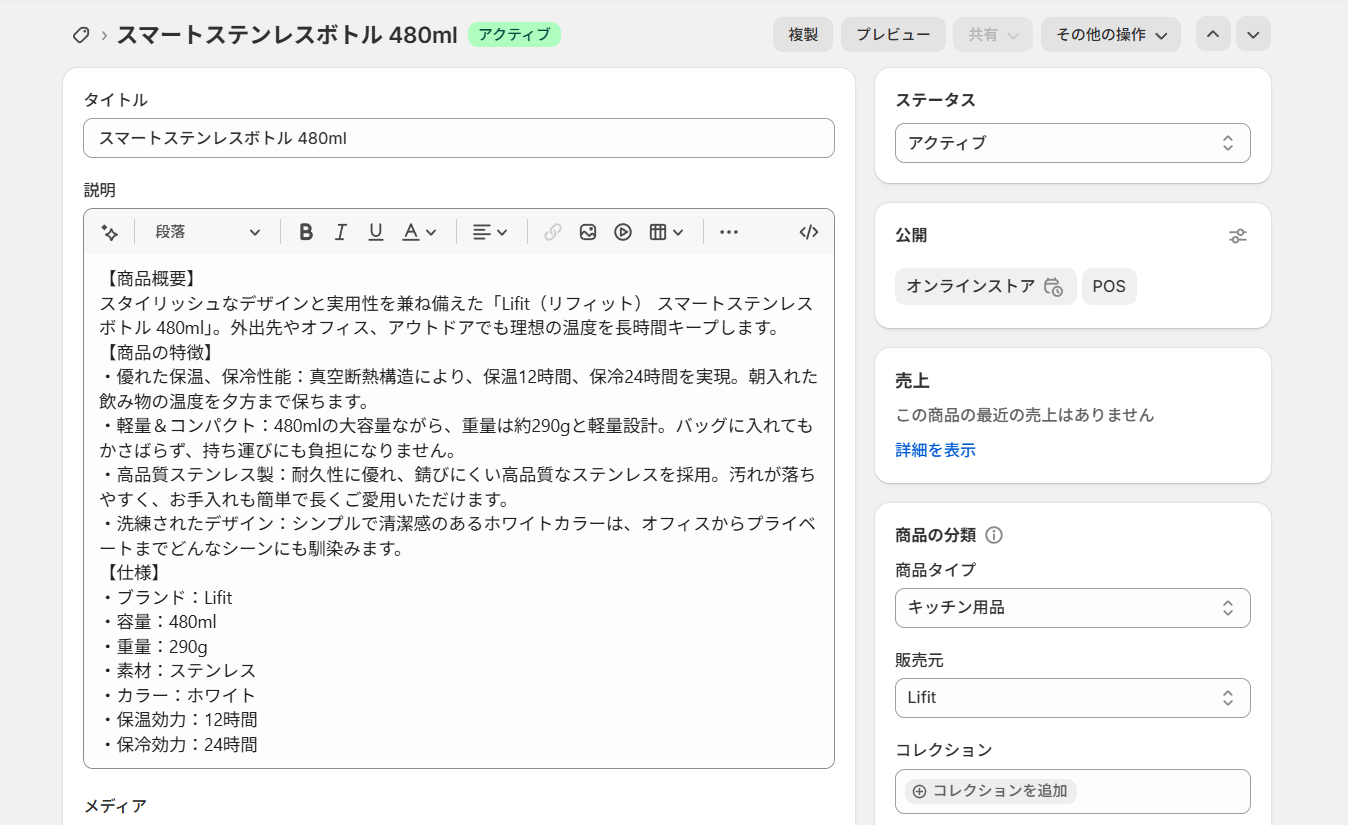Click the insert image icon
This screenshot has width=1348, height=825.
click(x=588, y=232)
